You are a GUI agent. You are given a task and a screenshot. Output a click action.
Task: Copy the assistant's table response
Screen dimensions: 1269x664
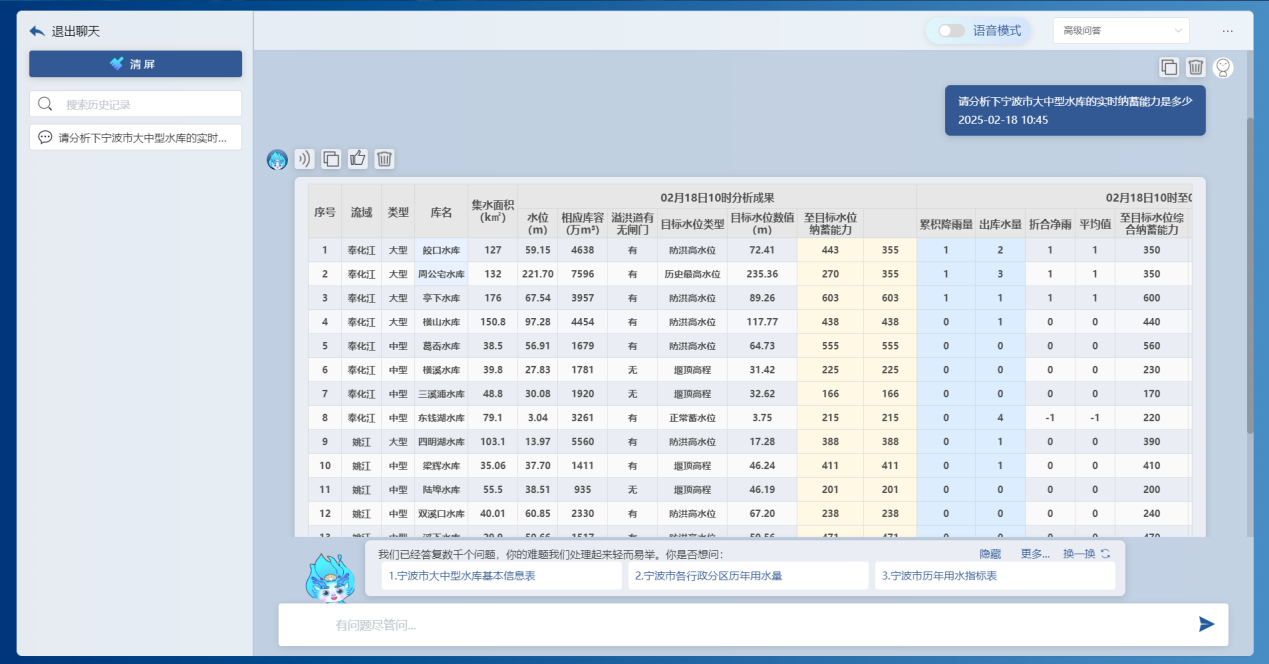tap(331, 159)
